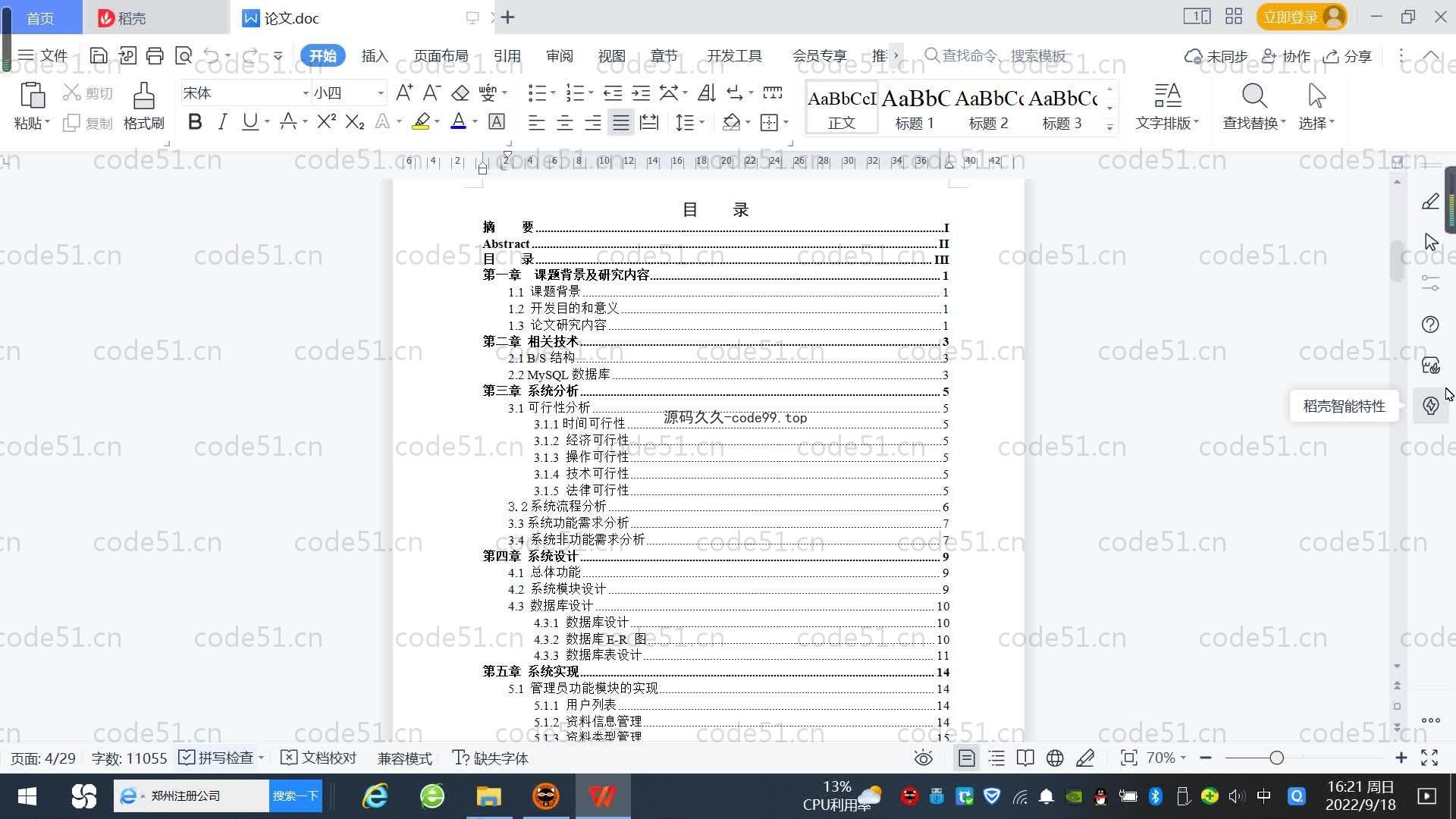Open font color swatch A
Image resolution: width=1456 pixels, height=819 pixels.
tap(458, 121)
